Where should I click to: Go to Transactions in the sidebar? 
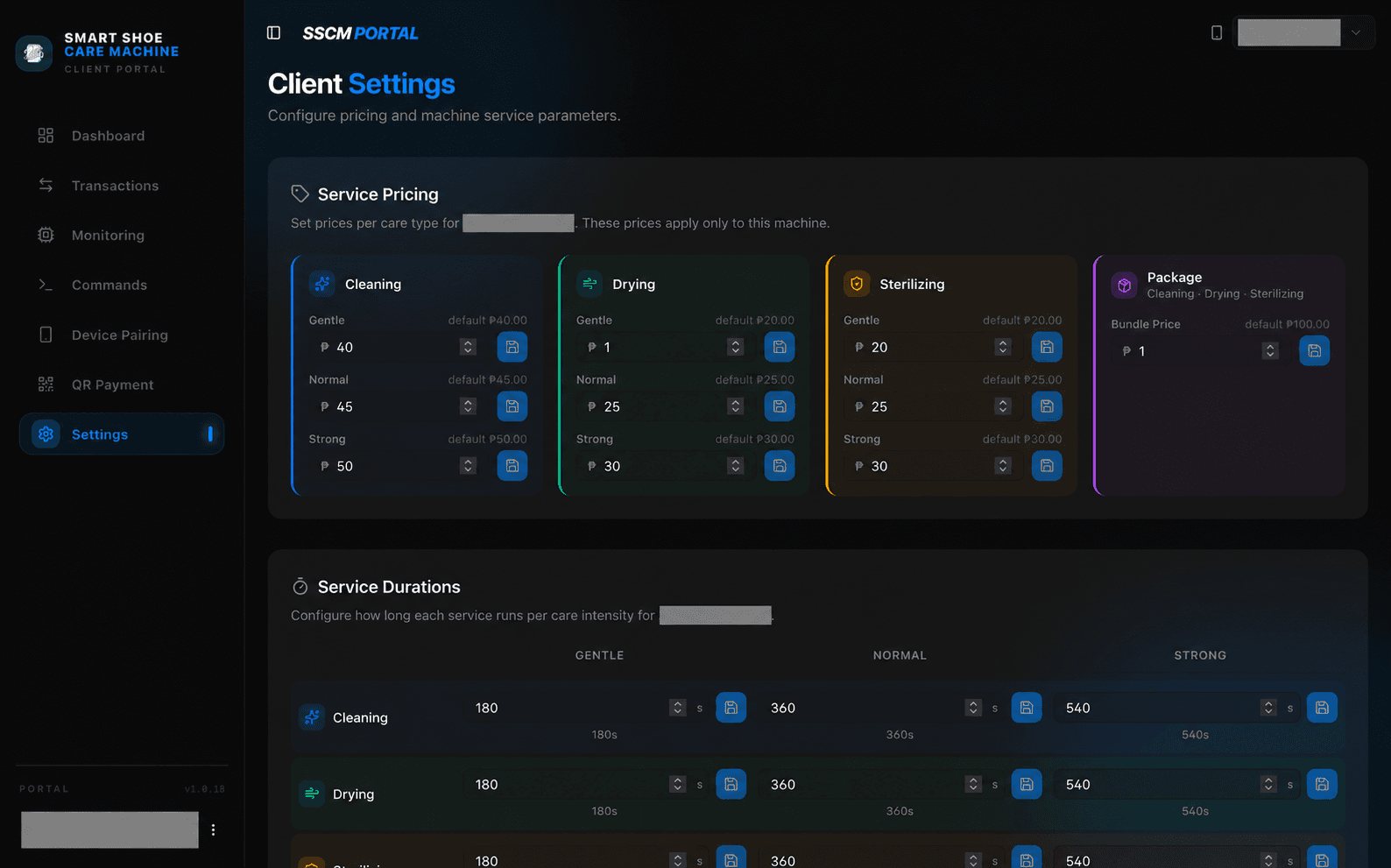pos(122,186)
